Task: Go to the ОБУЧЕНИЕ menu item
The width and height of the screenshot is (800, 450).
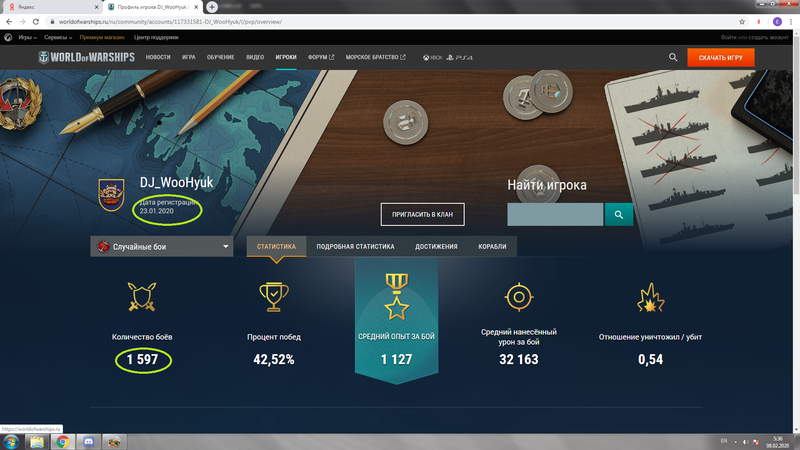Action: click(x=220, y=57)
